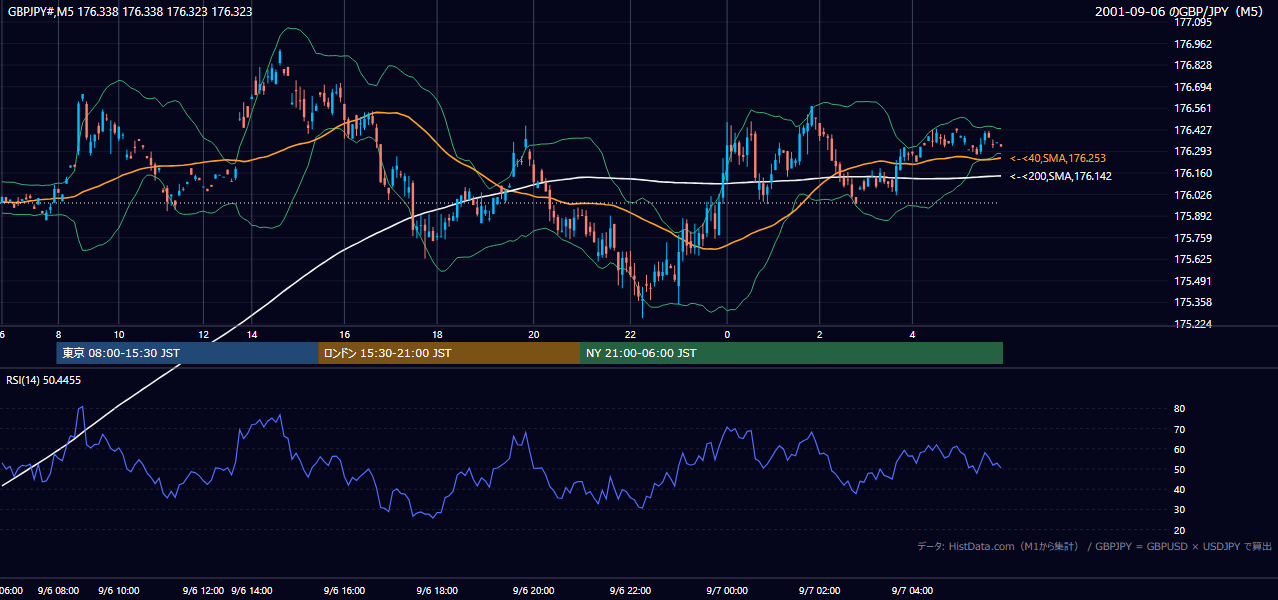
Task: Click bottom date label 9/6 14:00
Action: 252,591
